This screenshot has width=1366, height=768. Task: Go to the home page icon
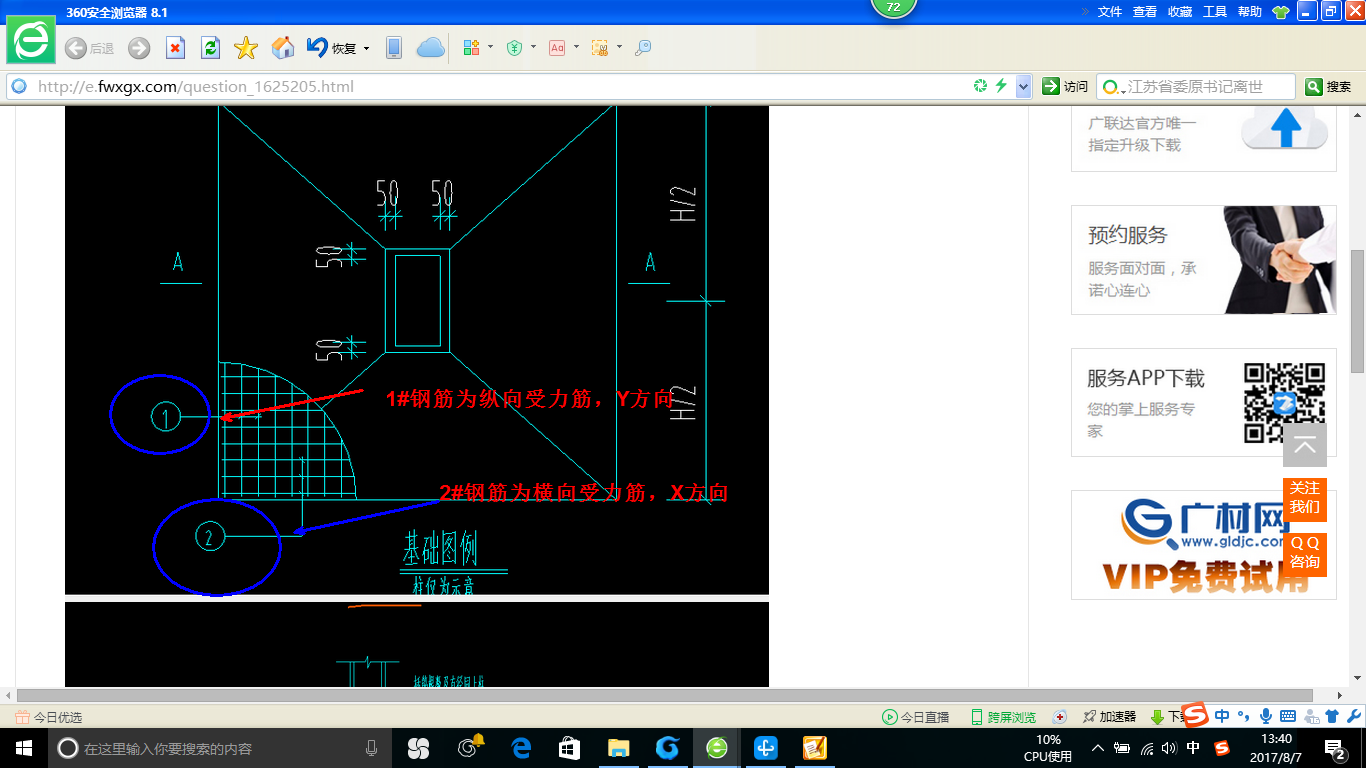(x=283, y=48)
